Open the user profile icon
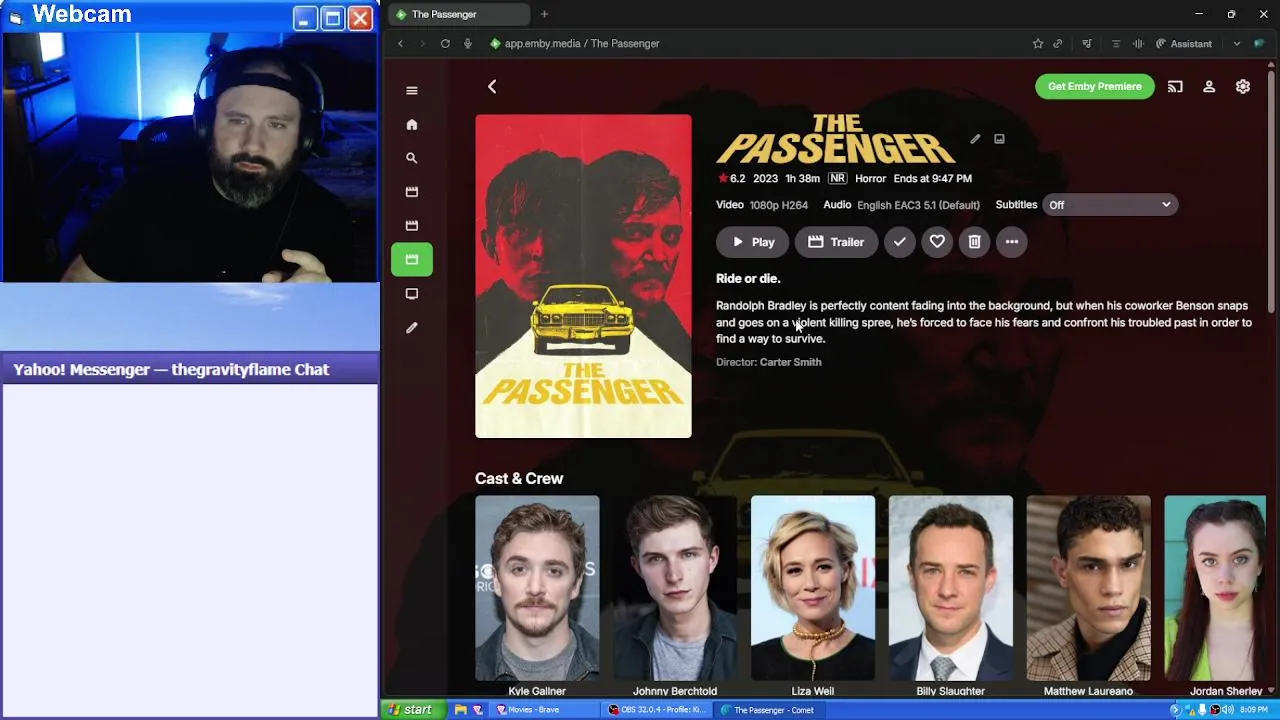The image size is (1280, 720). coord(1209,87)
